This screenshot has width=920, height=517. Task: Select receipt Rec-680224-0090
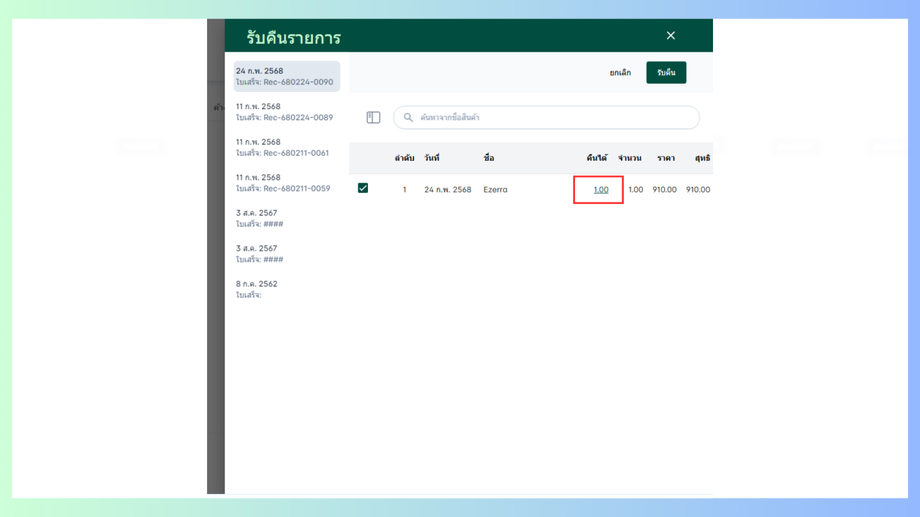(x=286, y=76)
